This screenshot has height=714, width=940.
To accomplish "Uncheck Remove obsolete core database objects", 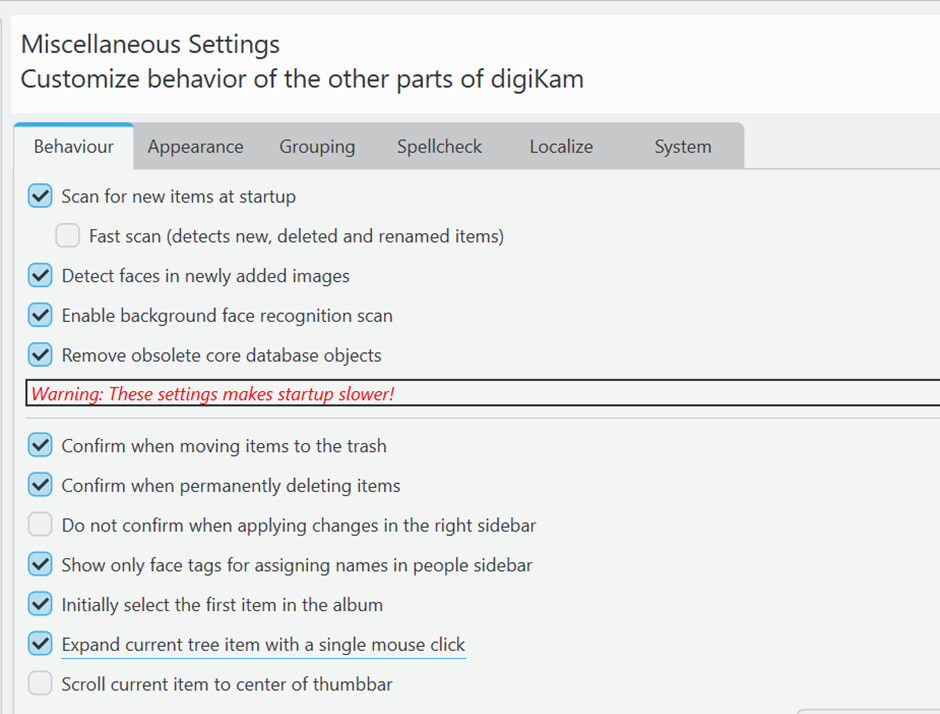I will [x=40, y=355].
